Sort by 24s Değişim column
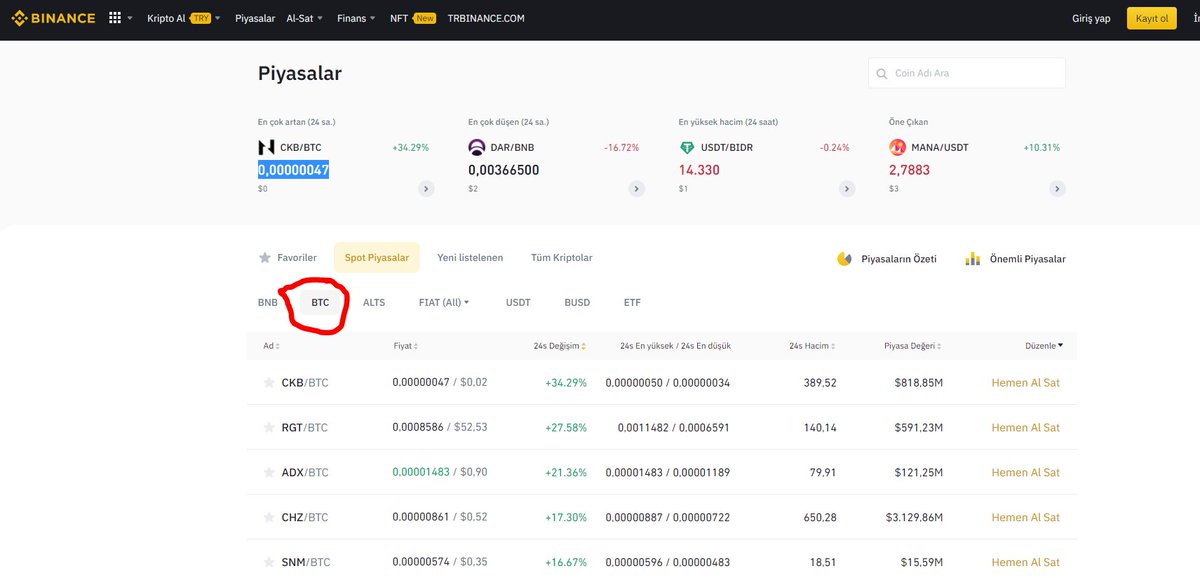The width and height of the screenshot is (1200, 578). click(x=561, y=346)
